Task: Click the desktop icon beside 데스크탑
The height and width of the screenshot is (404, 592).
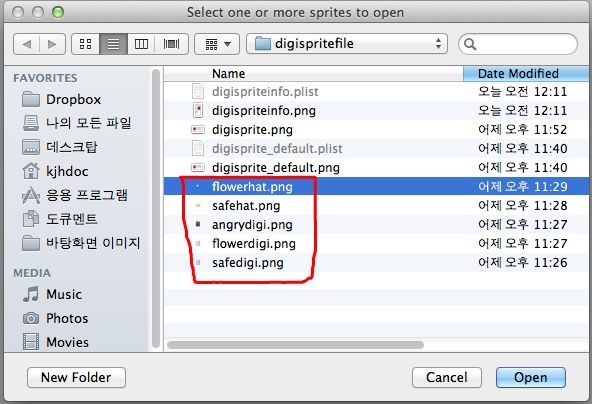Action: (x=31, y=147)
